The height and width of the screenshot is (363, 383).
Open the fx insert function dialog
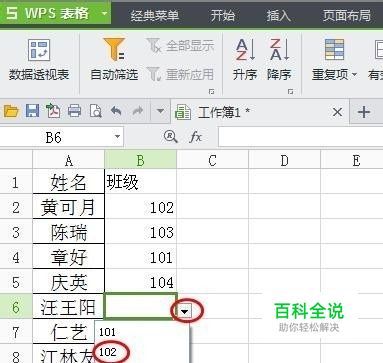click(195, 137)
